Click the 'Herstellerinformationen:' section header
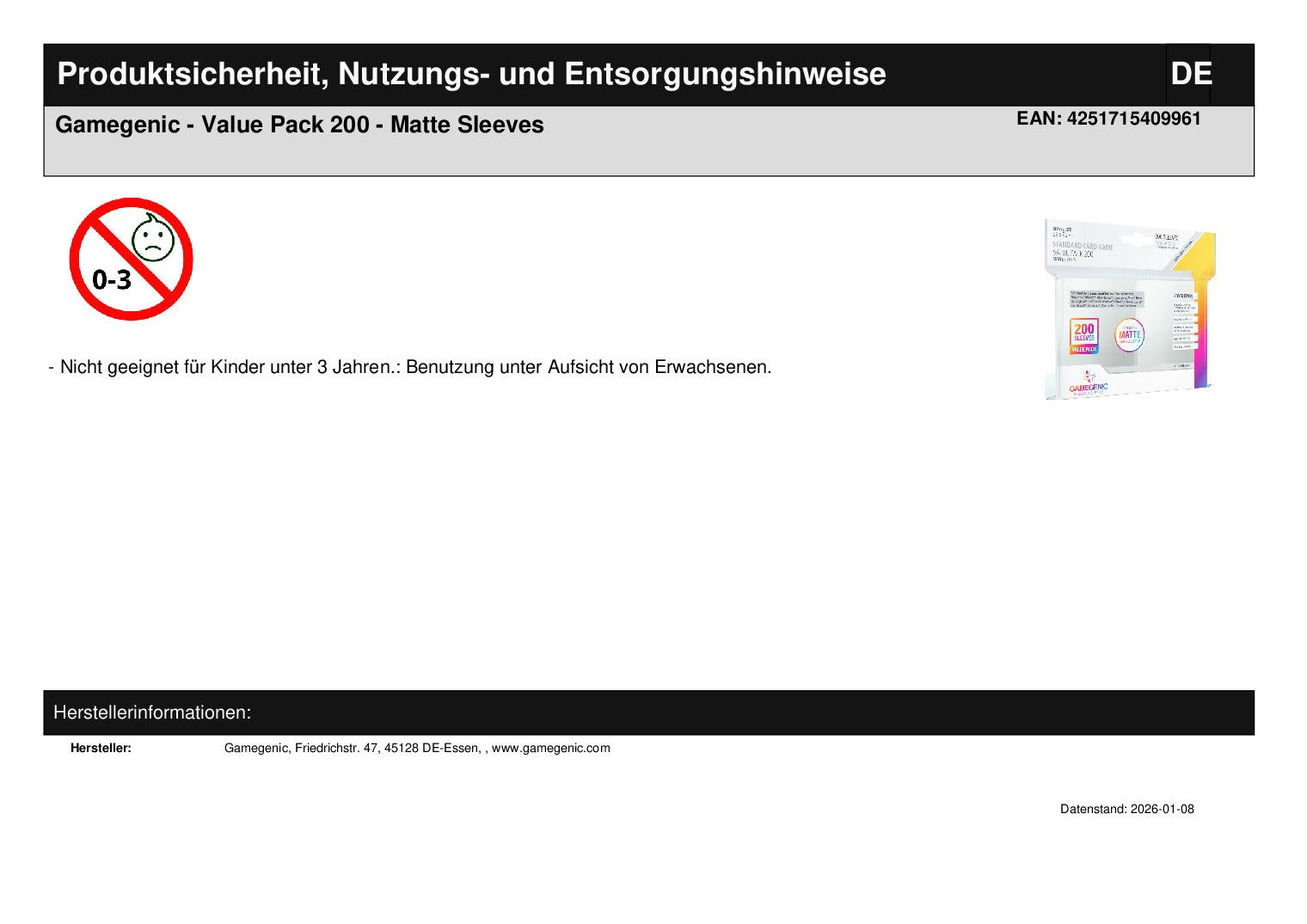 [152, 713]
